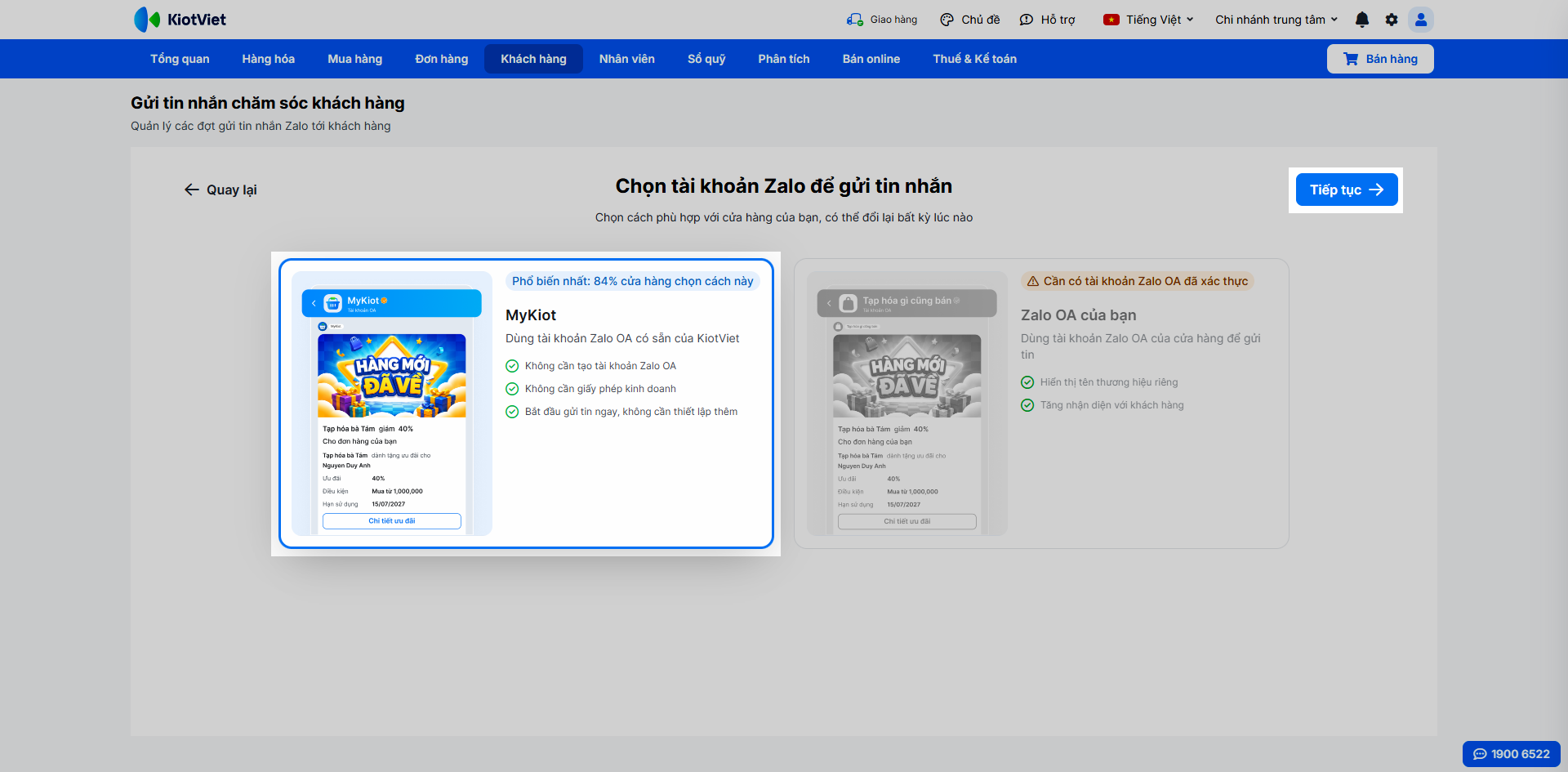Select the Zalo OA của bạn option card

tap(1041, 404)
